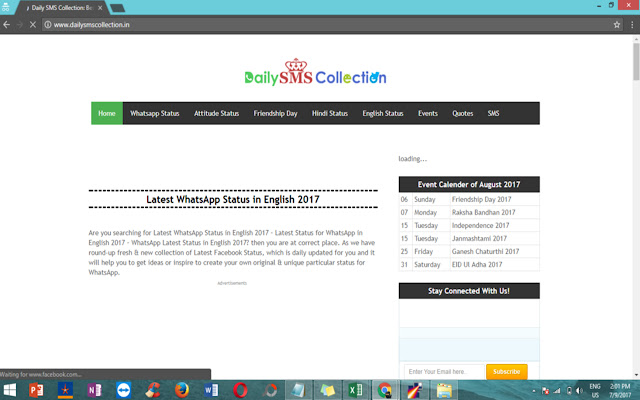Bookmark this page with the star
The width and height of the screenshot is (640, 400).
coord(617,25)
